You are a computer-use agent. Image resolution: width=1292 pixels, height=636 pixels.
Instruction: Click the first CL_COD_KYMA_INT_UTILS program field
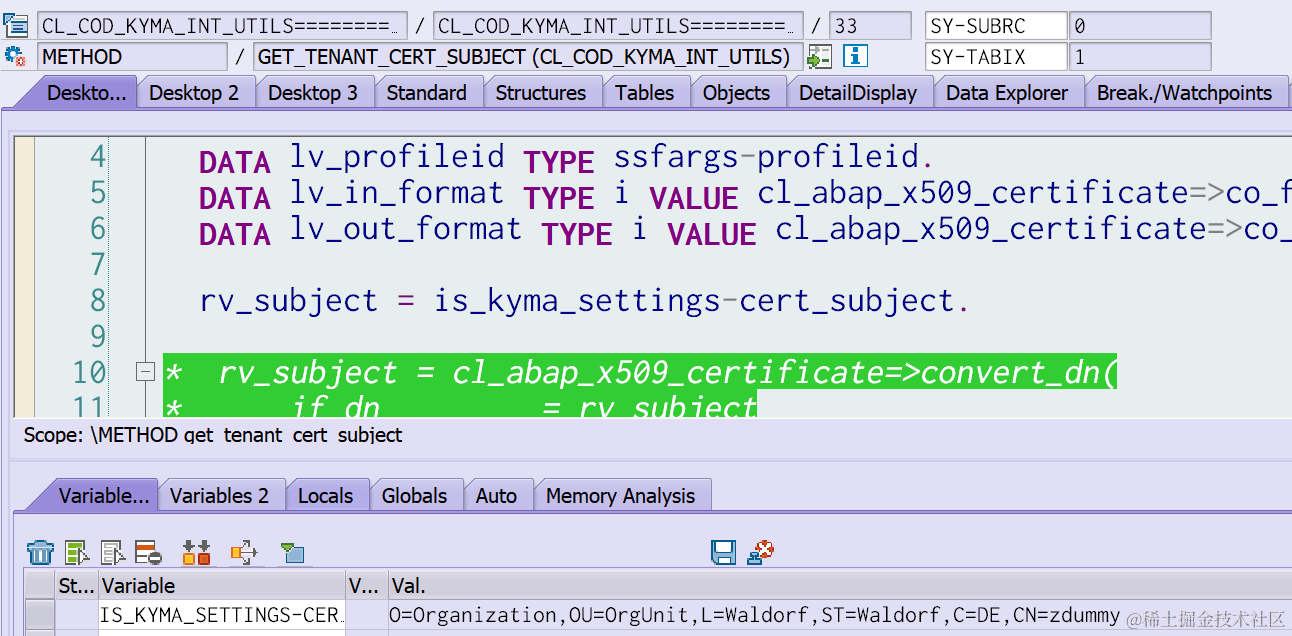coord(223,25)
